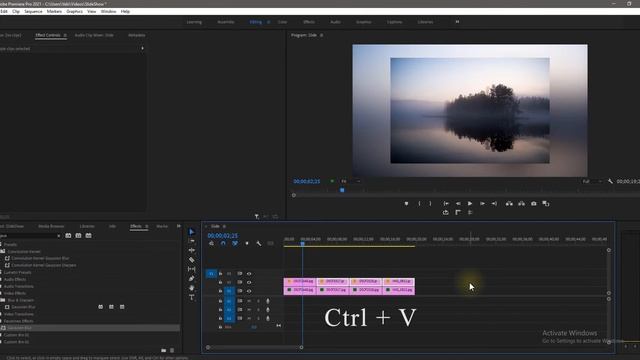Viewport: 640px width, 360px height.
Task: Show project panel tab overflow chevrons
Action: click(178, 226)
